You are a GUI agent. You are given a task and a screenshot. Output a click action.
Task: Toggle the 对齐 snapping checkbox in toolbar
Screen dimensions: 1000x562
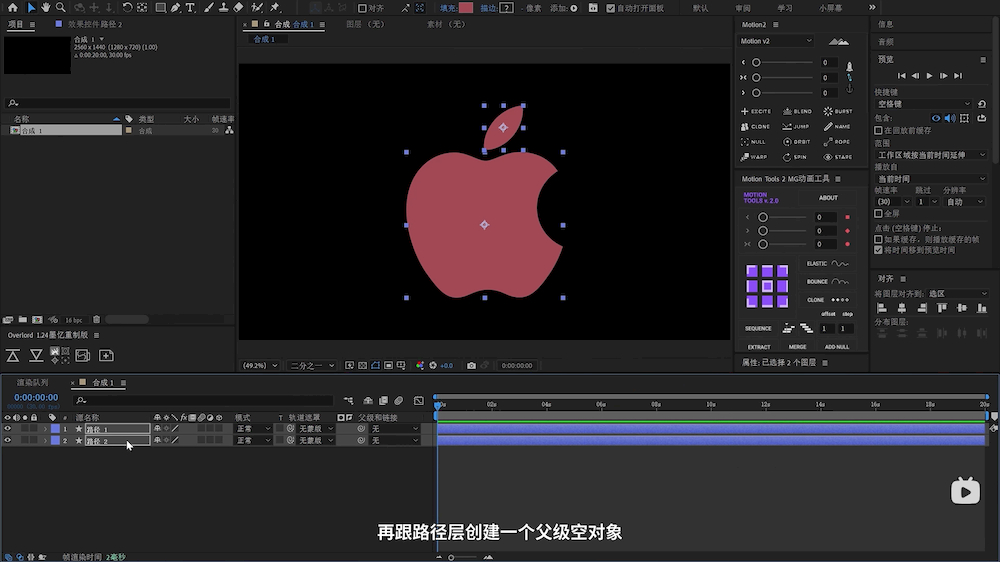tap(362, 8)
